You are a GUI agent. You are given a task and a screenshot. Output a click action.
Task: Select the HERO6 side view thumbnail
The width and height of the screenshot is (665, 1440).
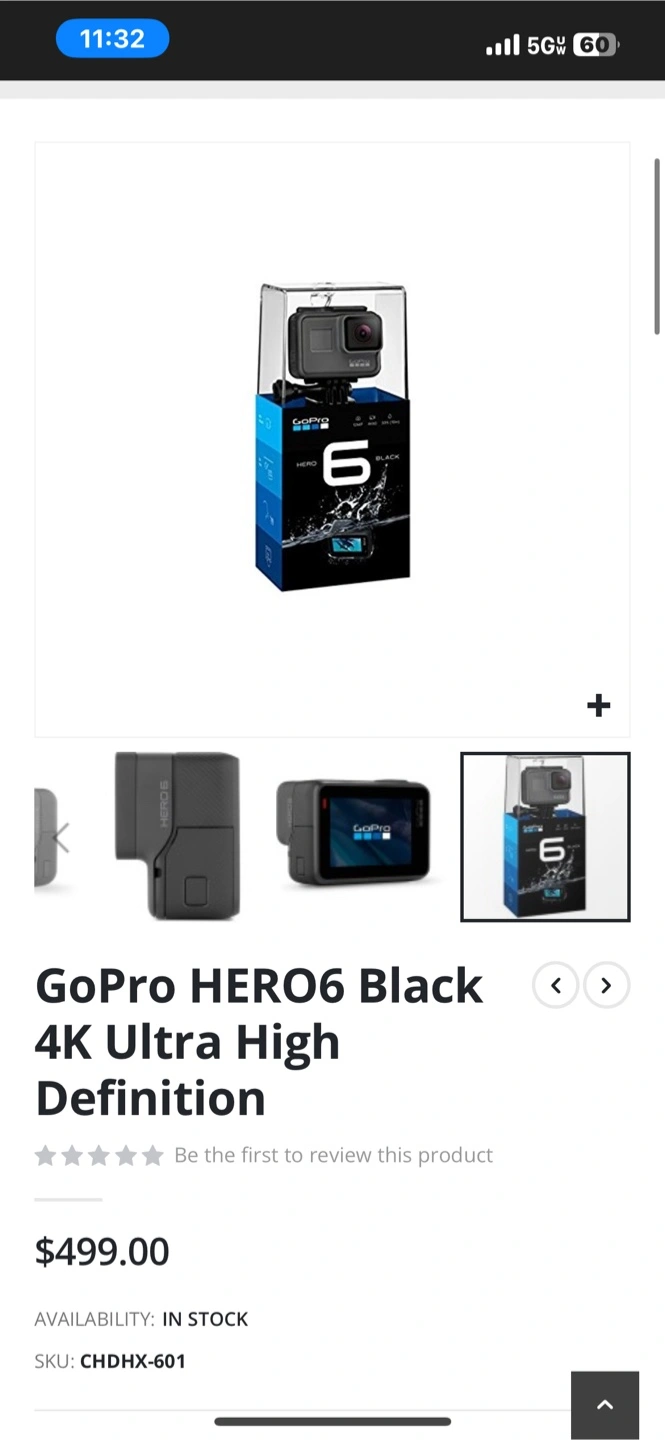click(x=178, y=836)
